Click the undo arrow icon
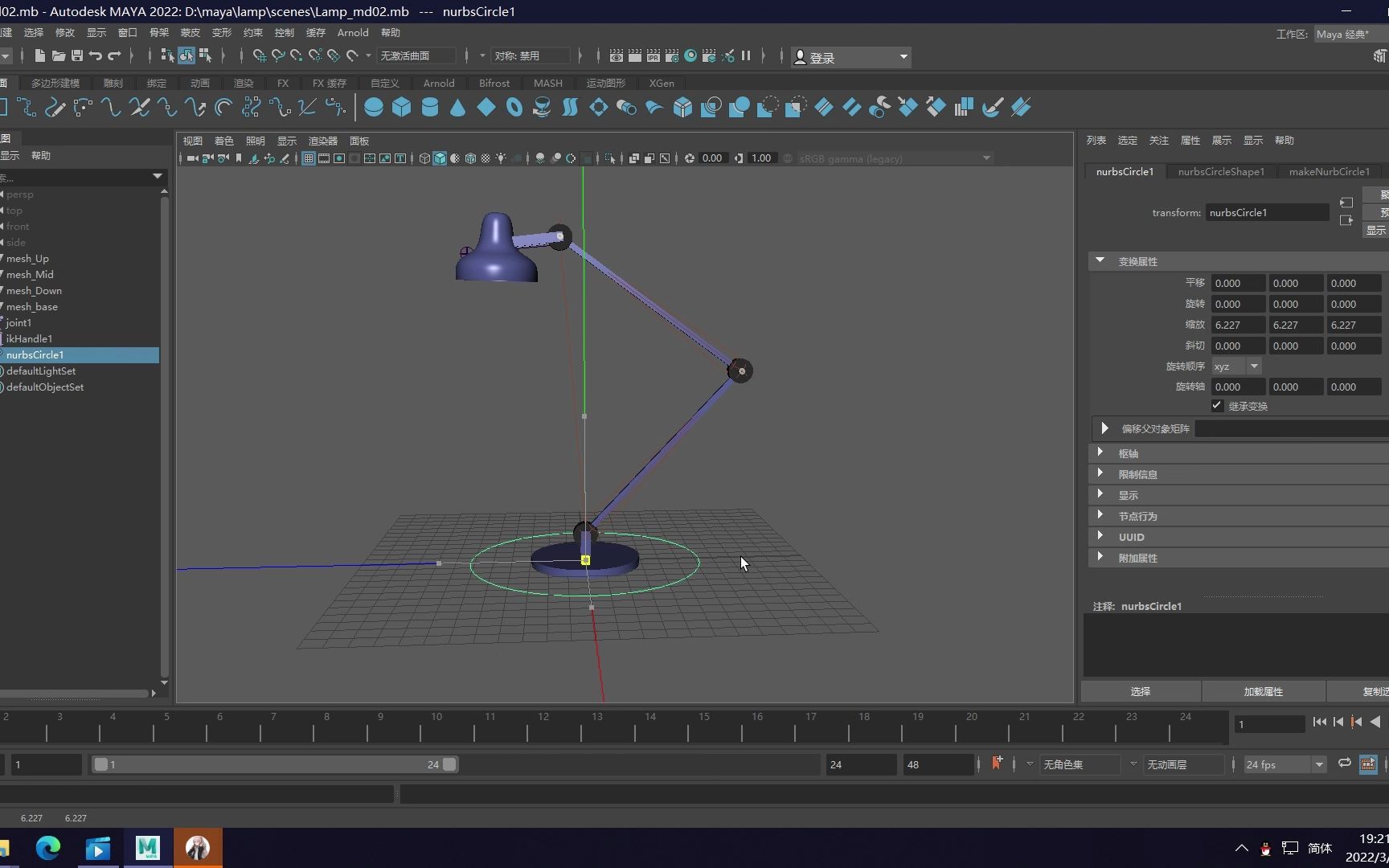 tap(96, 56)
